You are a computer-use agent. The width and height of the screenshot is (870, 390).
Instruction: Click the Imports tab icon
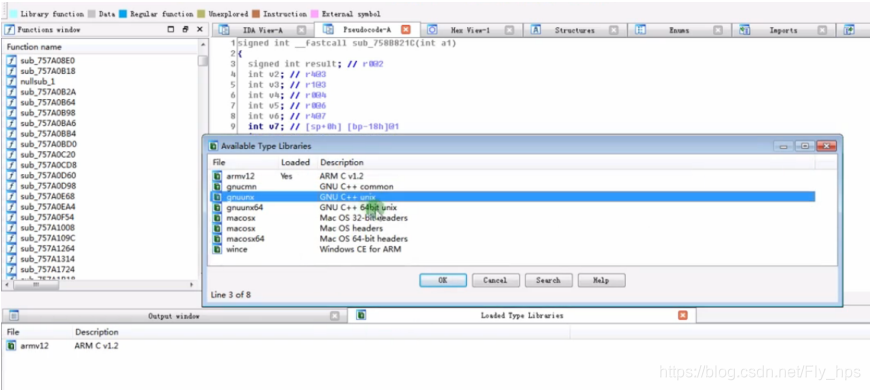coord(745,30)
